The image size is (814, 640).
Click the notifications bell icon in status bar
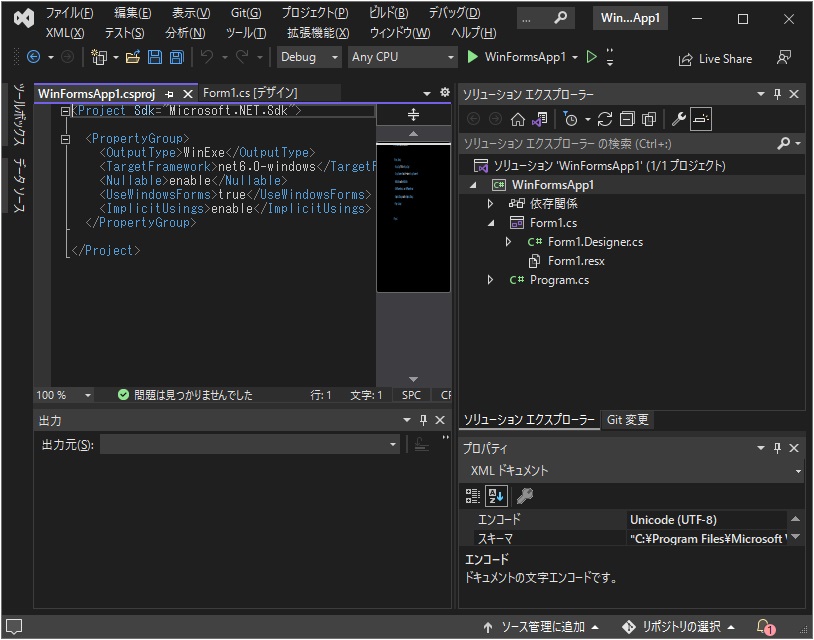coord(764,627)
